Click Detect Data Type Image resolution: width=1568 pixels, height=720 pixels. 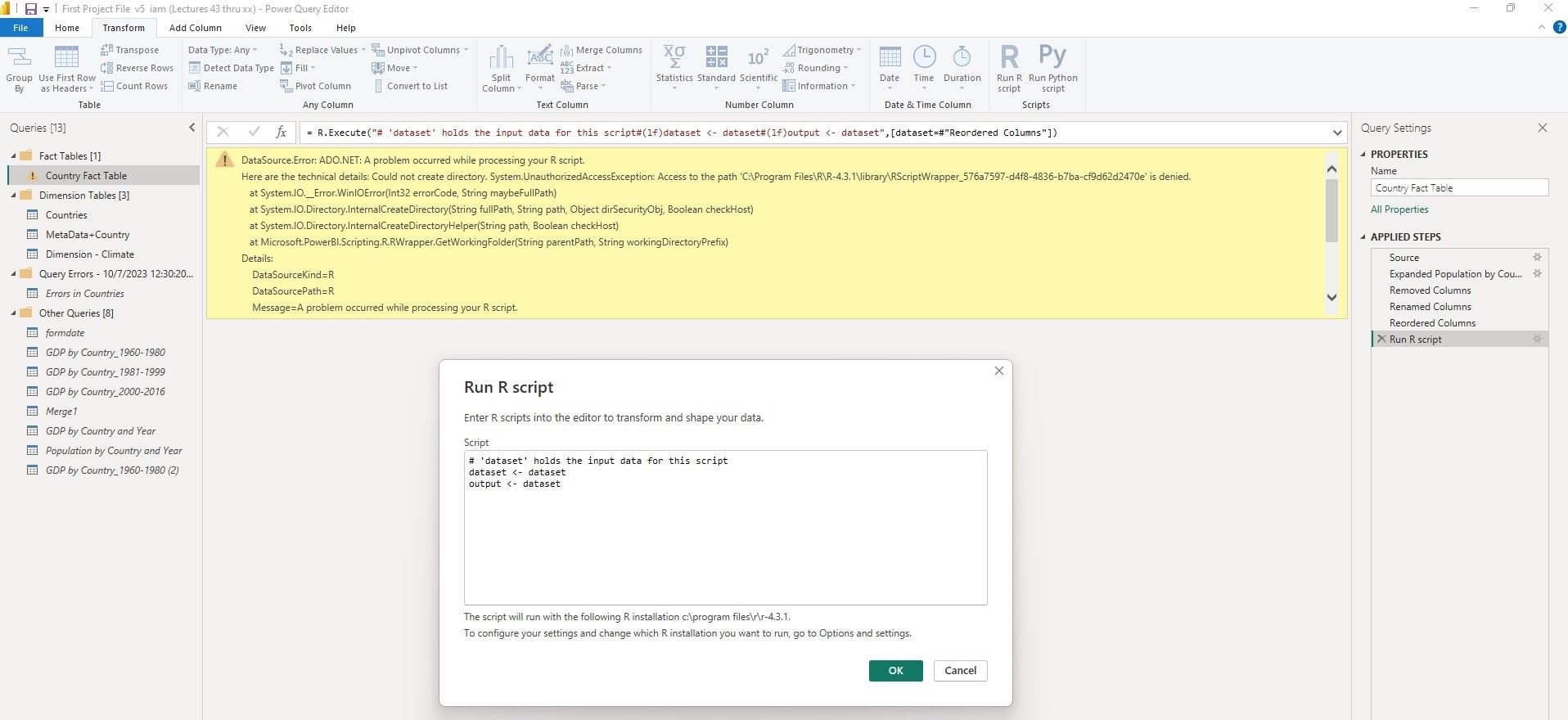[x=231, y=68]
